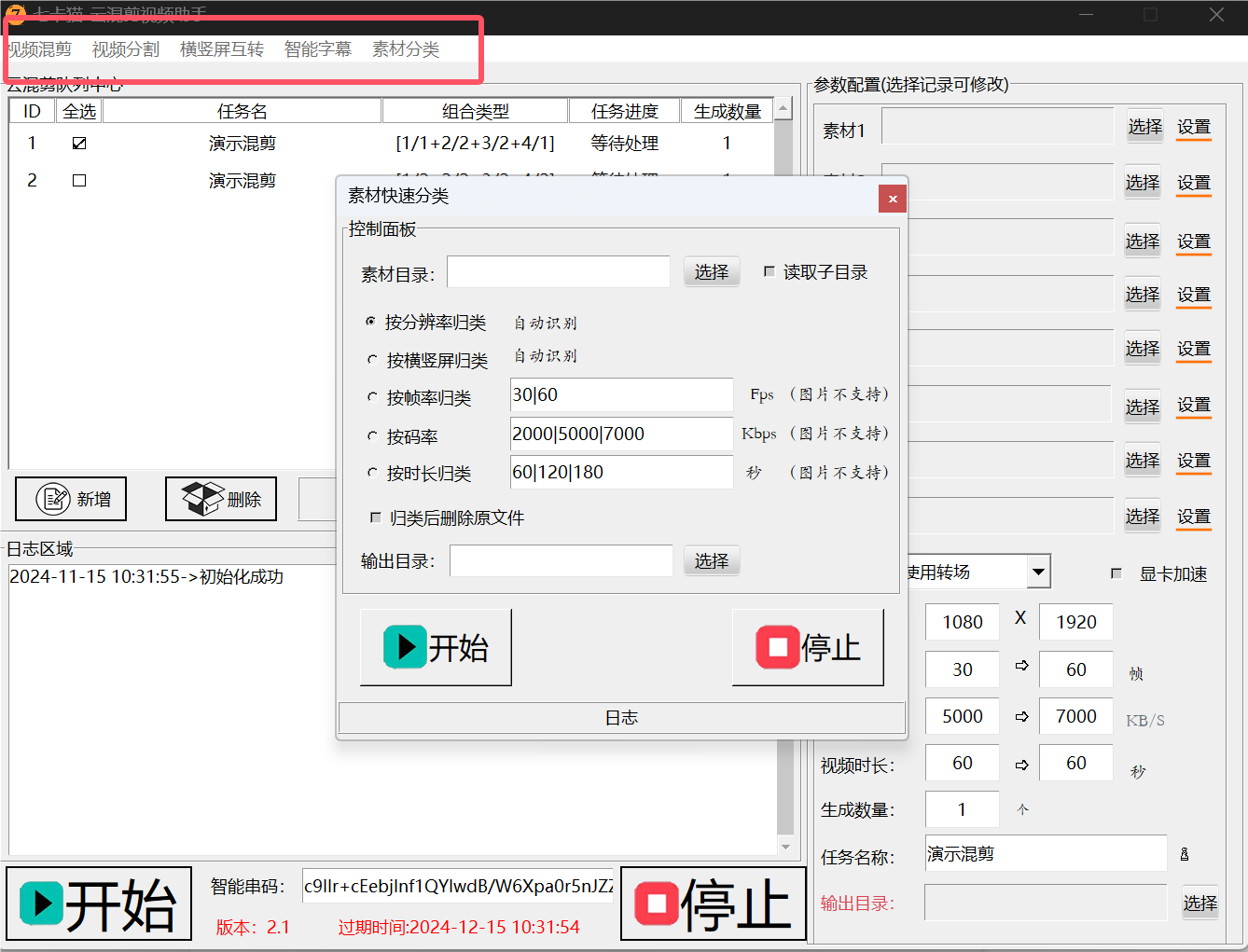Image resolution: width=1248 pixels, height=952 pixels.
Task: Open the 视频分割 menu
Action: (126, 49)
